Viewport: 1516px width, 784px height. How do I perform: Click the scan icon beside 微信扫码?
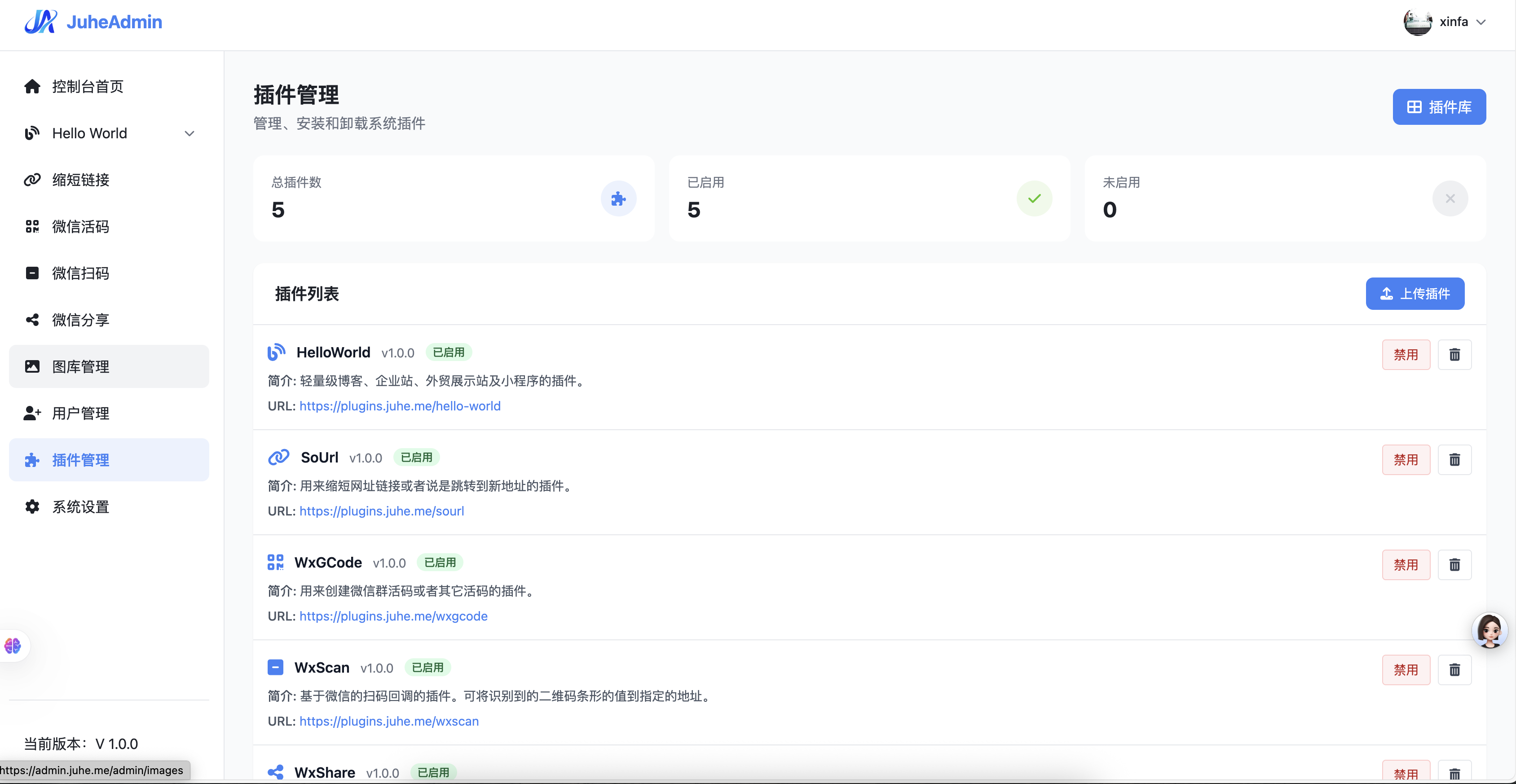32,273
